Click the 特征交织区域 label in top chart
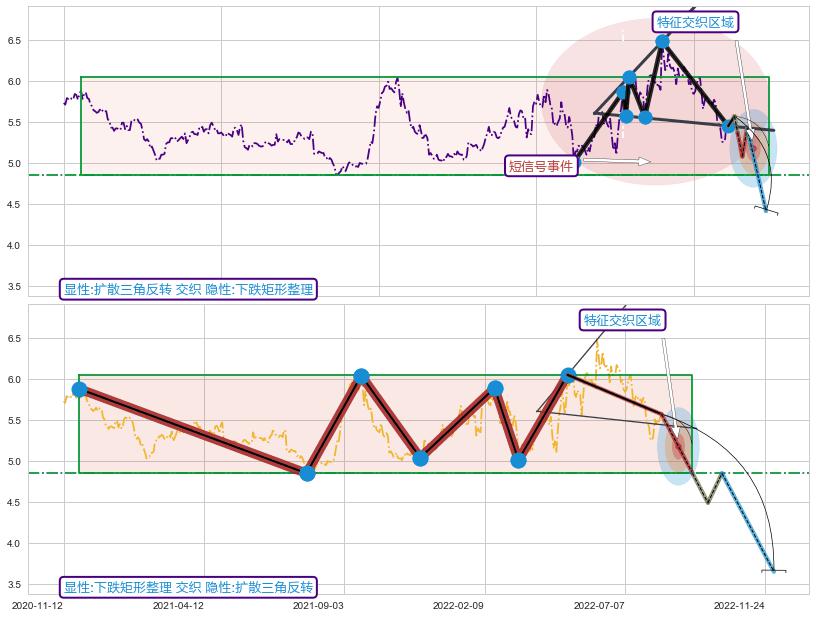 click(x=695, y=22)
